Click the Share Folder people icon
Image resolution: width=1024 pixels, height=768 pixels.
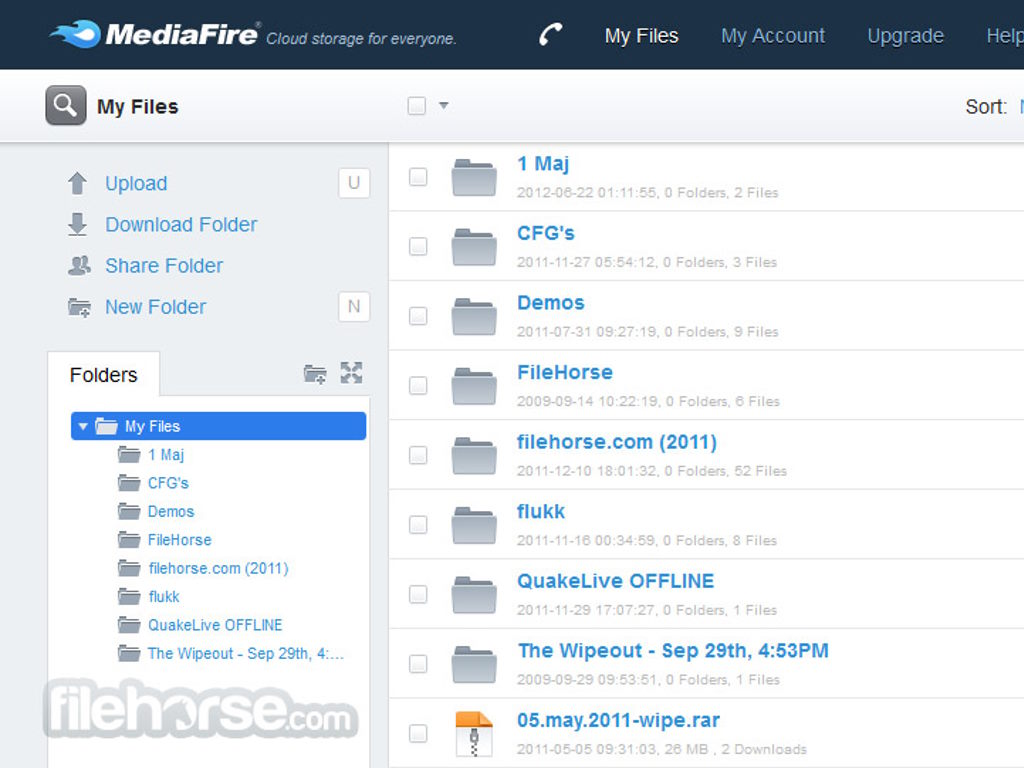pyautogui.click(x=79, y=265)
